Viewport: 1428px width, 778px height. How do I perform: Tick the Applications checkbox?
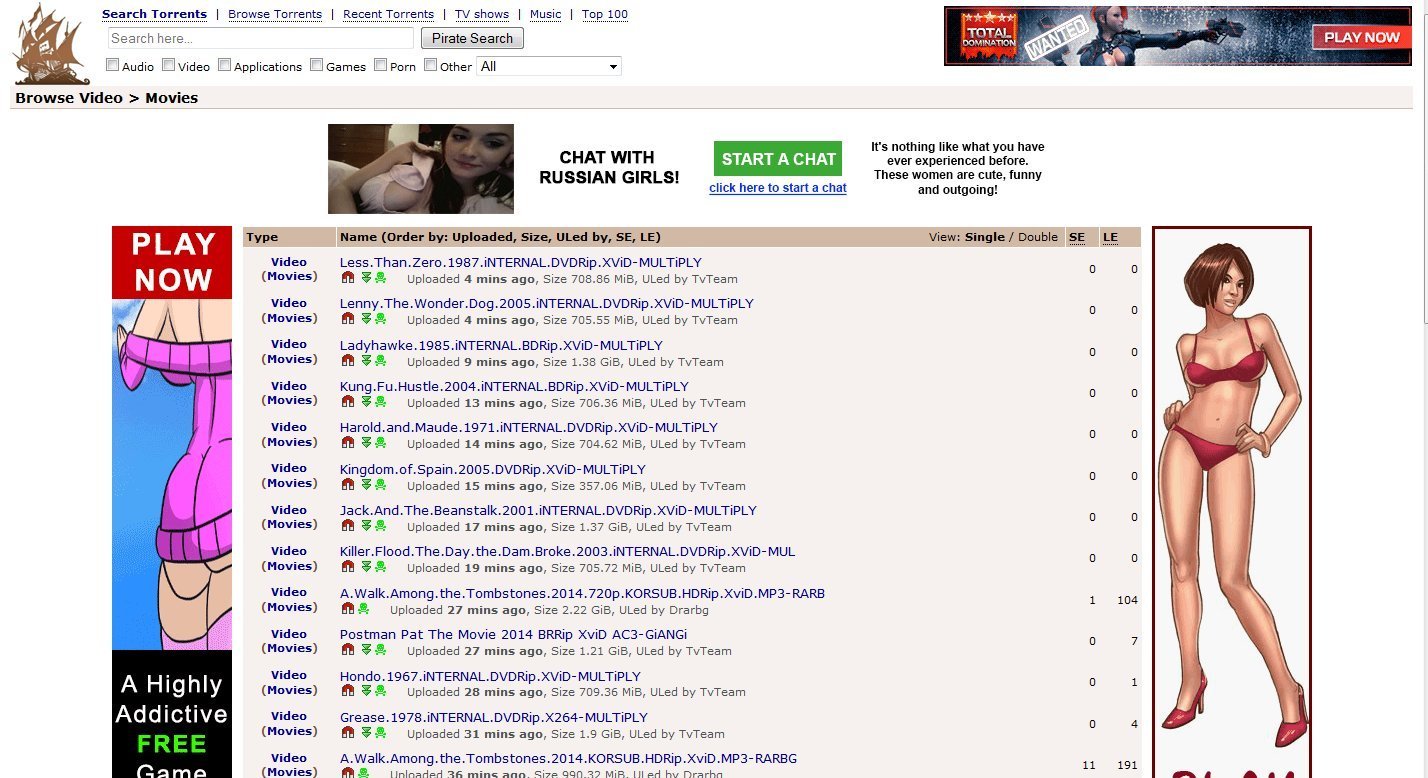point(225,65)
